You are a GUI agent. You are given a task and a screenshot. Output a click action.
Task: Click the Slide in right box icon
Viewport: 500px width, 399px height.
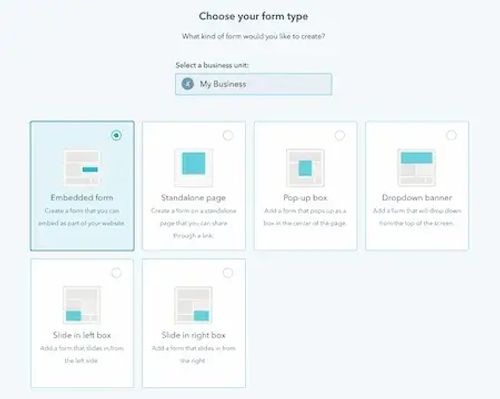(193, 305)
